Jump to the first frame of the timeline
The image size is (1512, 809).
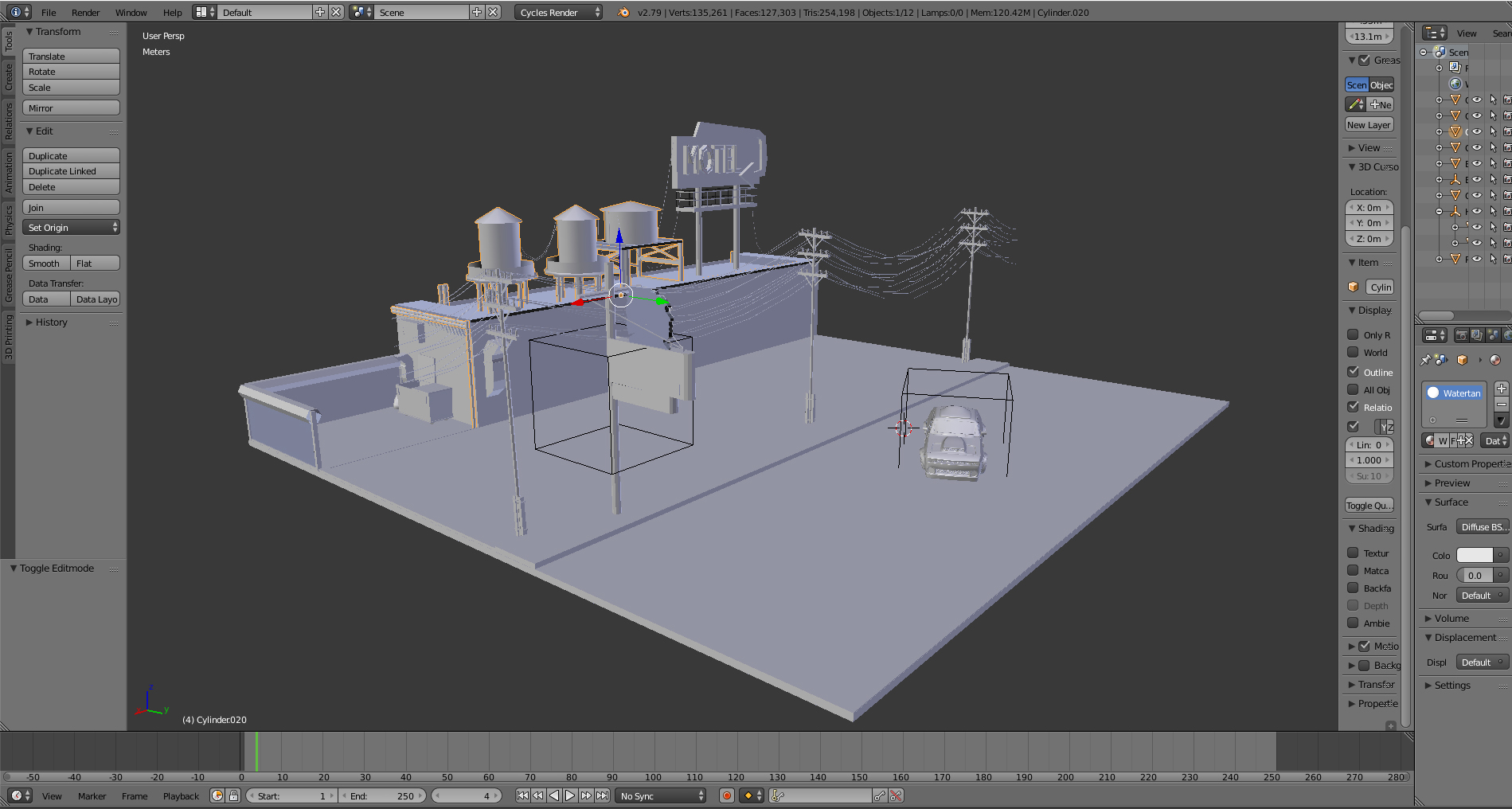[x=522, y=795]
